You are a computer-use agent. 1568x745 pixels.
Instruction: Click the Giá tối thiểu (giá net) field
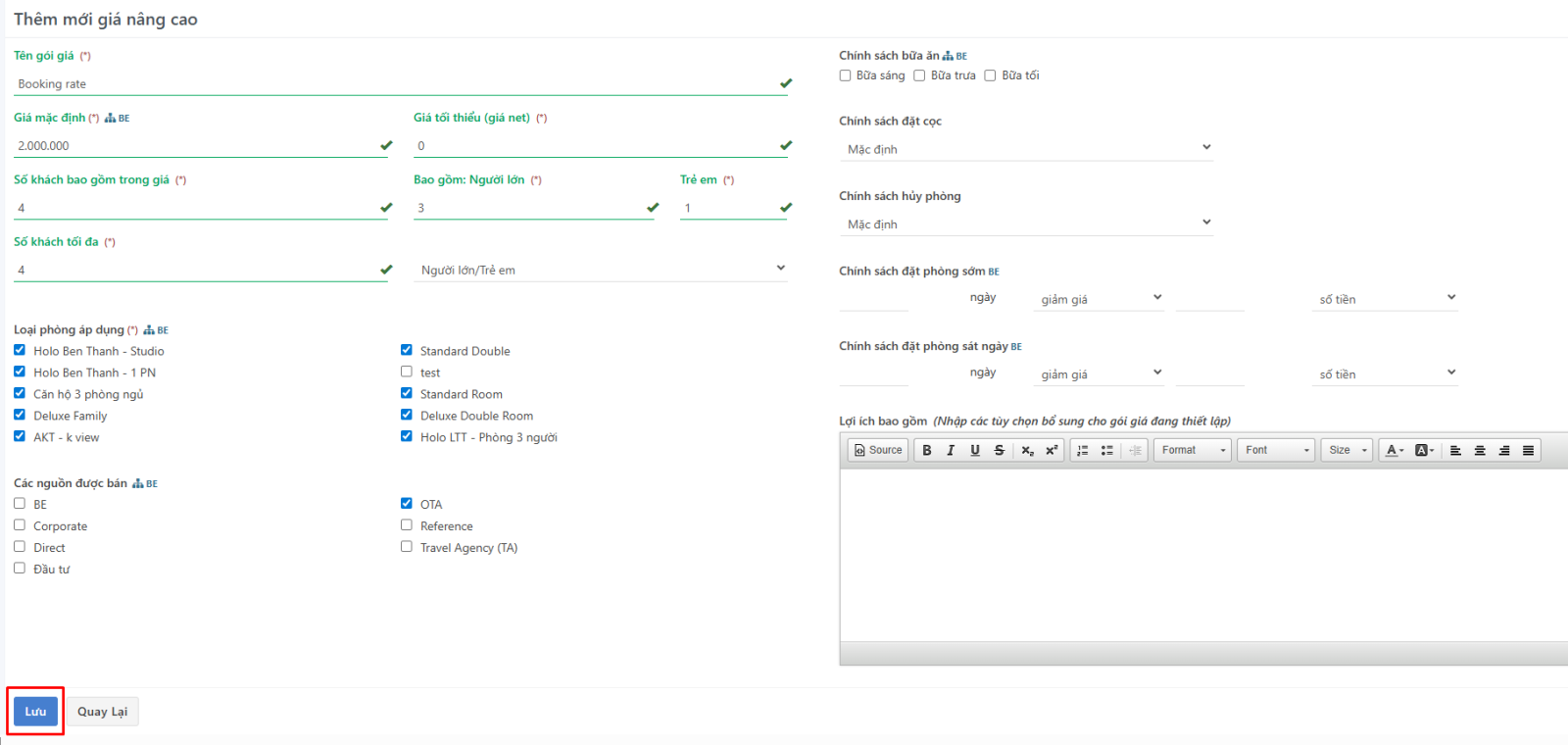point(601,146)
